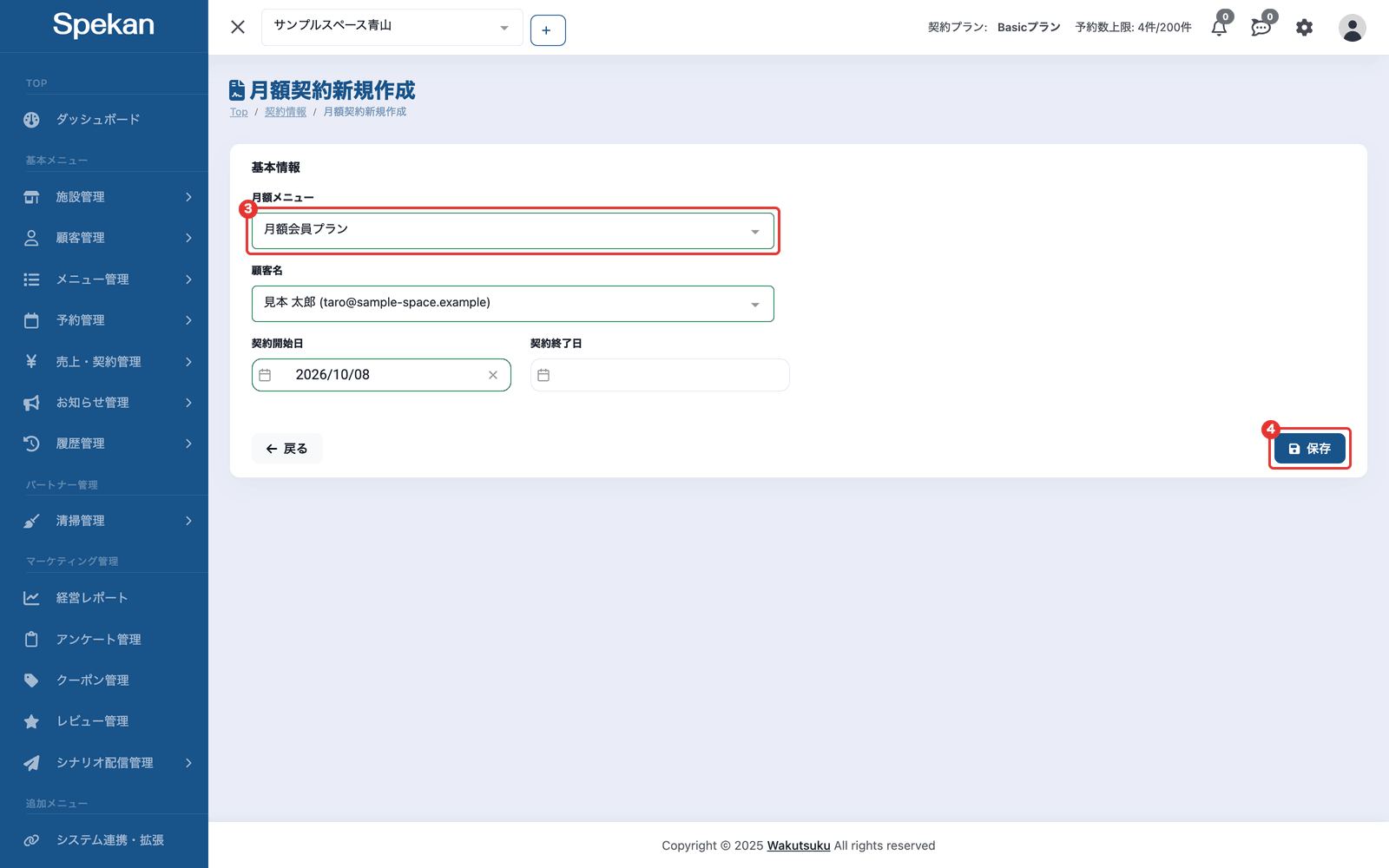The image size is (1389, 868).
Task: Expand お知らせ管理 sidebar menu
Action: [x=104, y=403]
